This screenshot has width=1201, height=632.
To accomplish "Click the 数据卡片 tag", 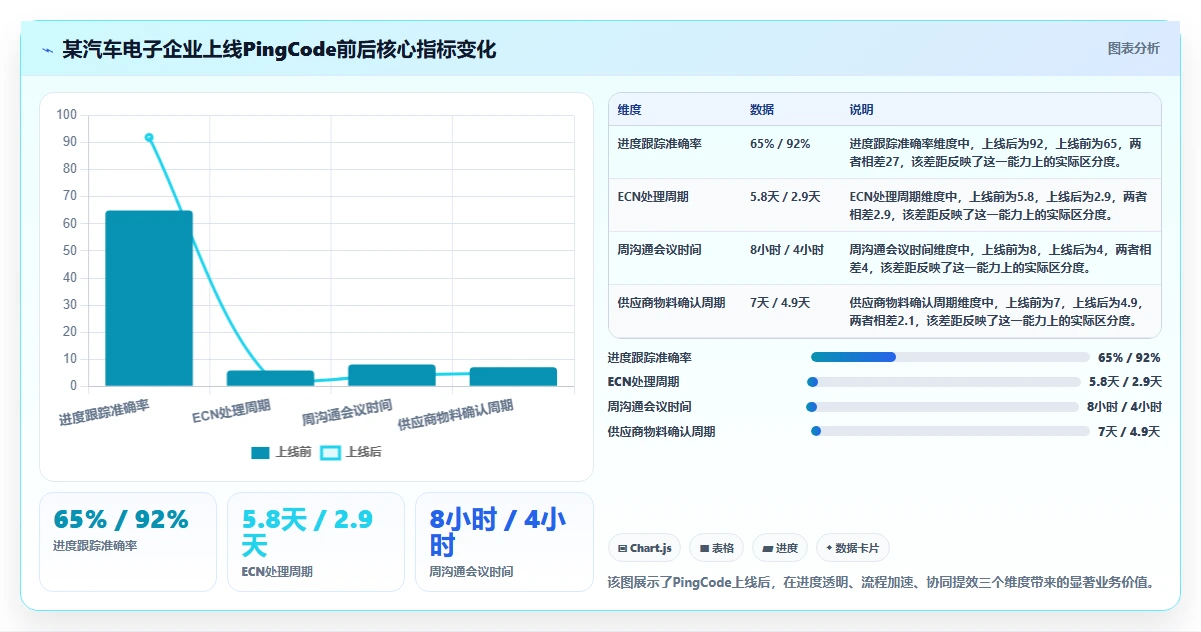I will coord(852,548).
